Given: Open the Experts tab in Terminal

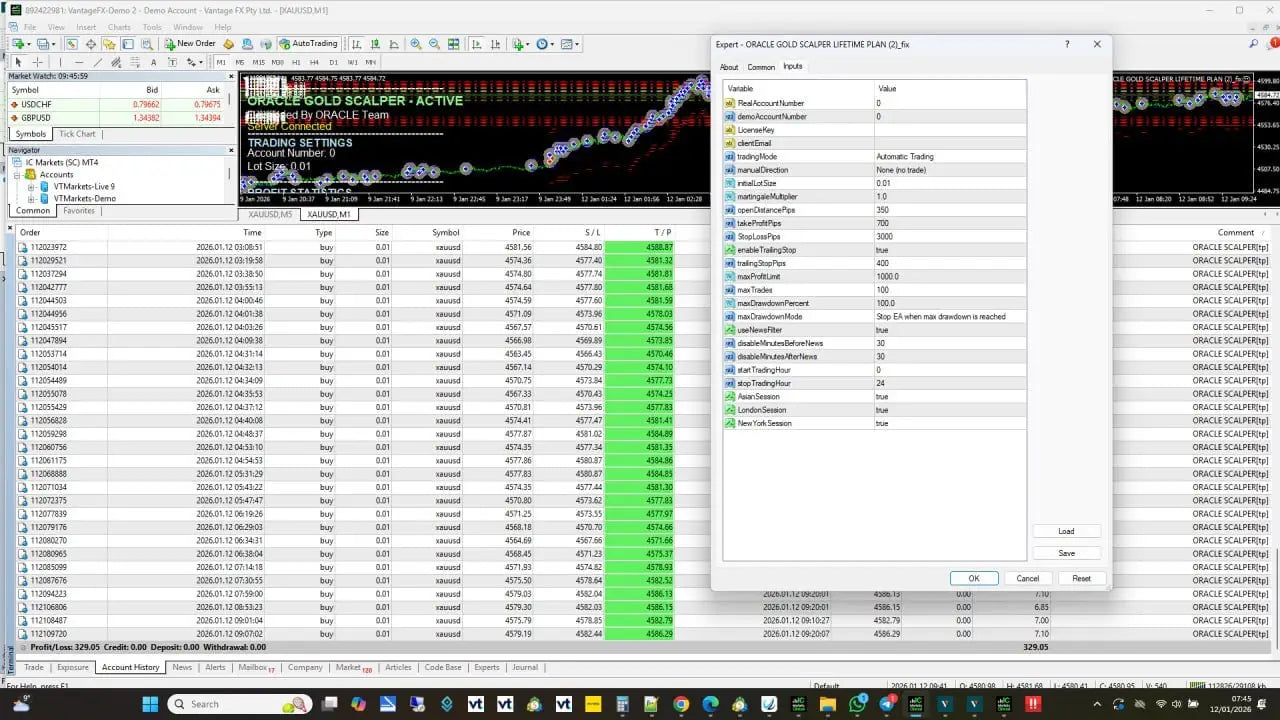Looking at the screenshot, I should (x=487, y=667).
